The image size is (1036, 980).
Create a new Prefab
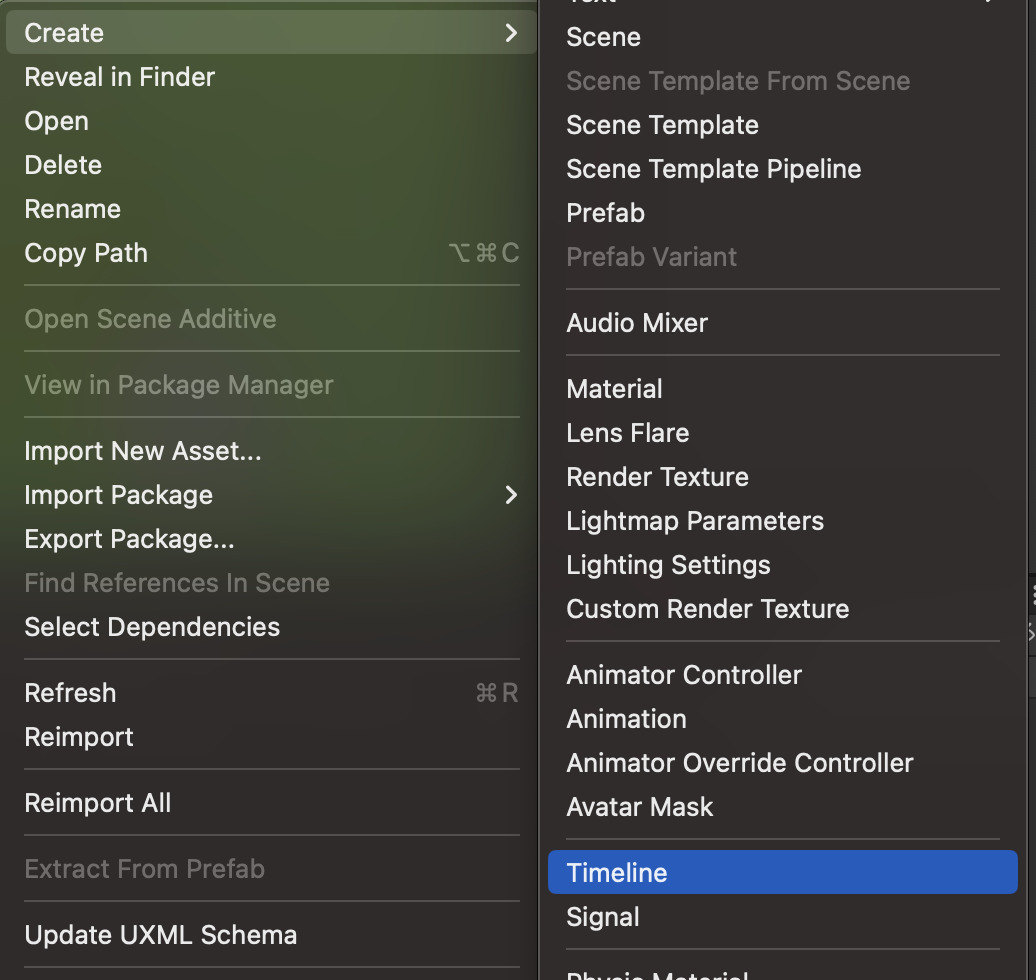605,213
